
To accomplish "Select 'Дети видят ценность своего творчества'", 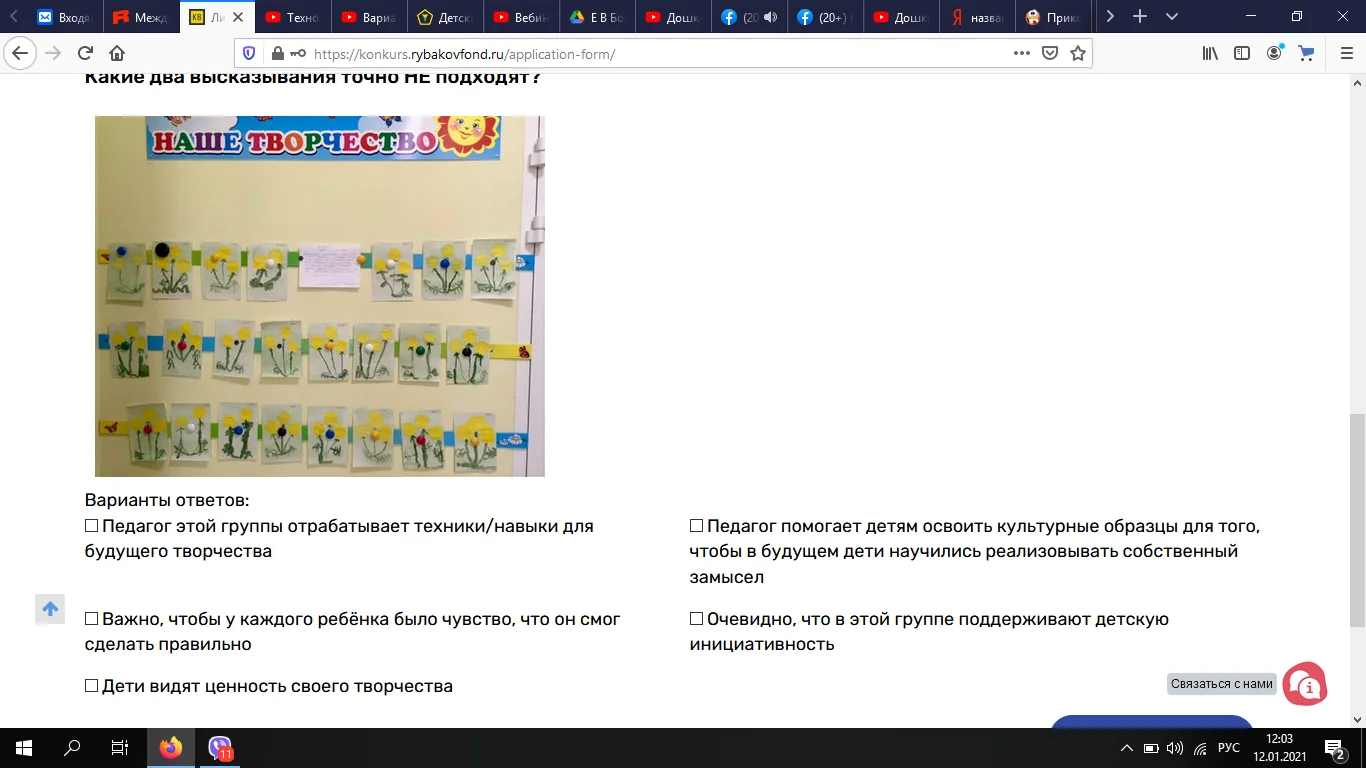I will point(91,685).
